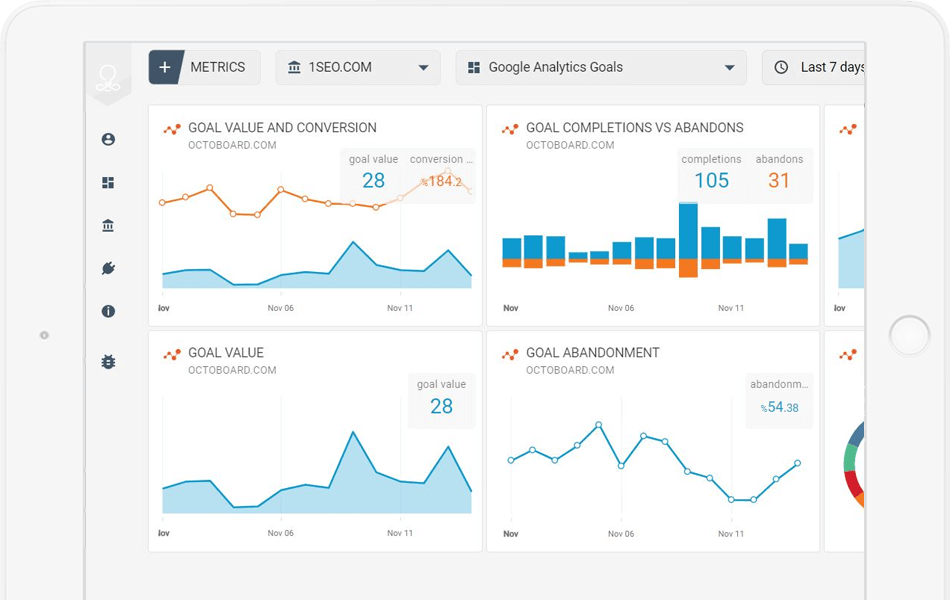Toggle the completions metric pill
The width and height of the screenshot is (950, 600).
[711, 170]
